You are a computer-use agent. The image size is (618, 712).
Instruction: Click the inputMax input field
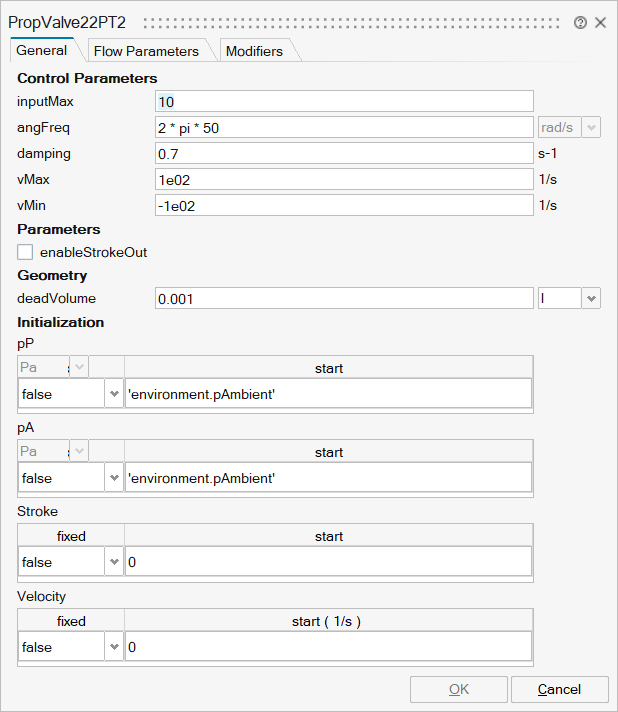(x=344, y=101)
